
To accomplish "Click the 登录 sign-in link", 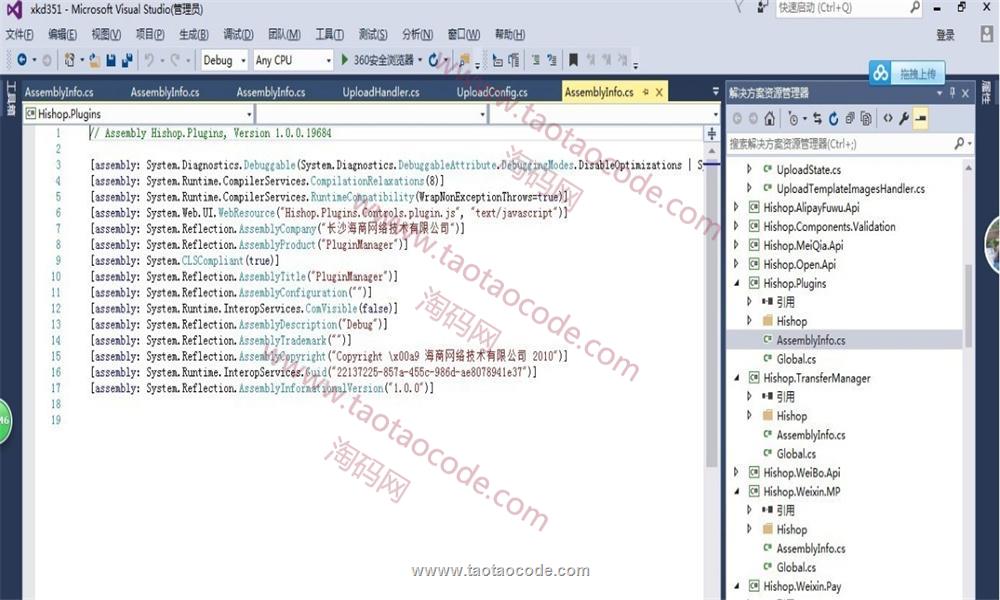I will [x=945, y=34].
